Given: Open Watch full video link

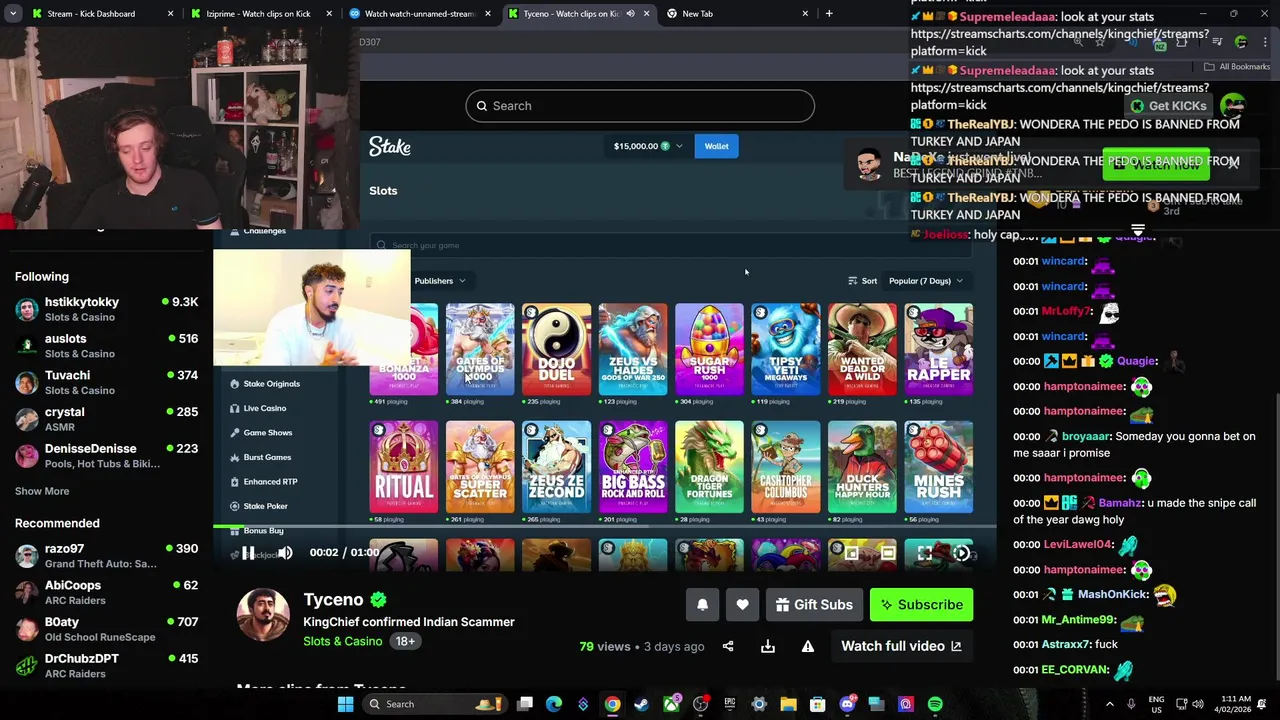Looking at the screenshot, I should (901, 646).
